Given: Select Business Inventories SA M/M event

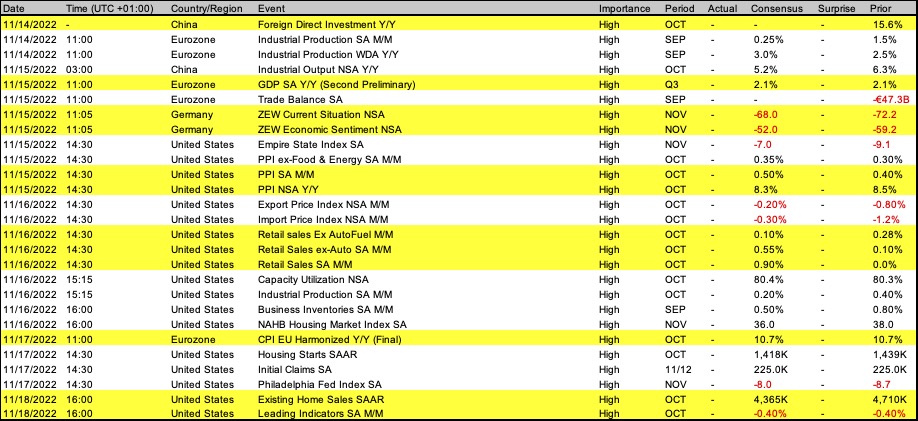Looking at the screenshot, I should pos(326,309).
